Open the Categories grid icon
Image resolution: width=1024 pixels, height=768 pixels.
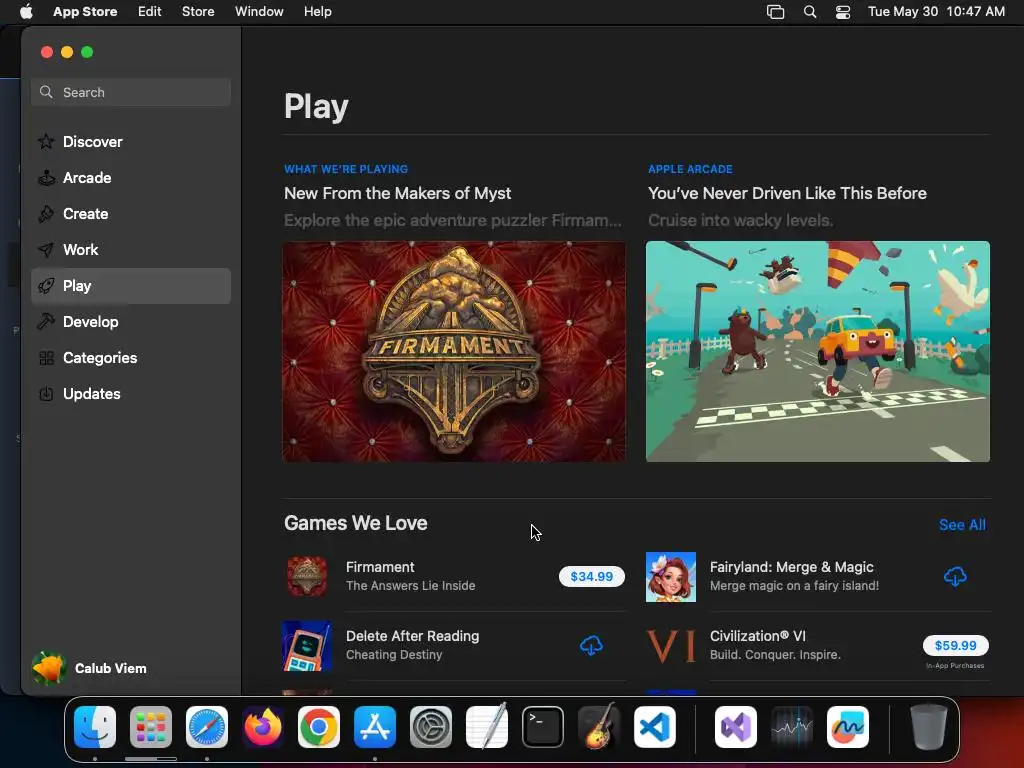[46, 358]
